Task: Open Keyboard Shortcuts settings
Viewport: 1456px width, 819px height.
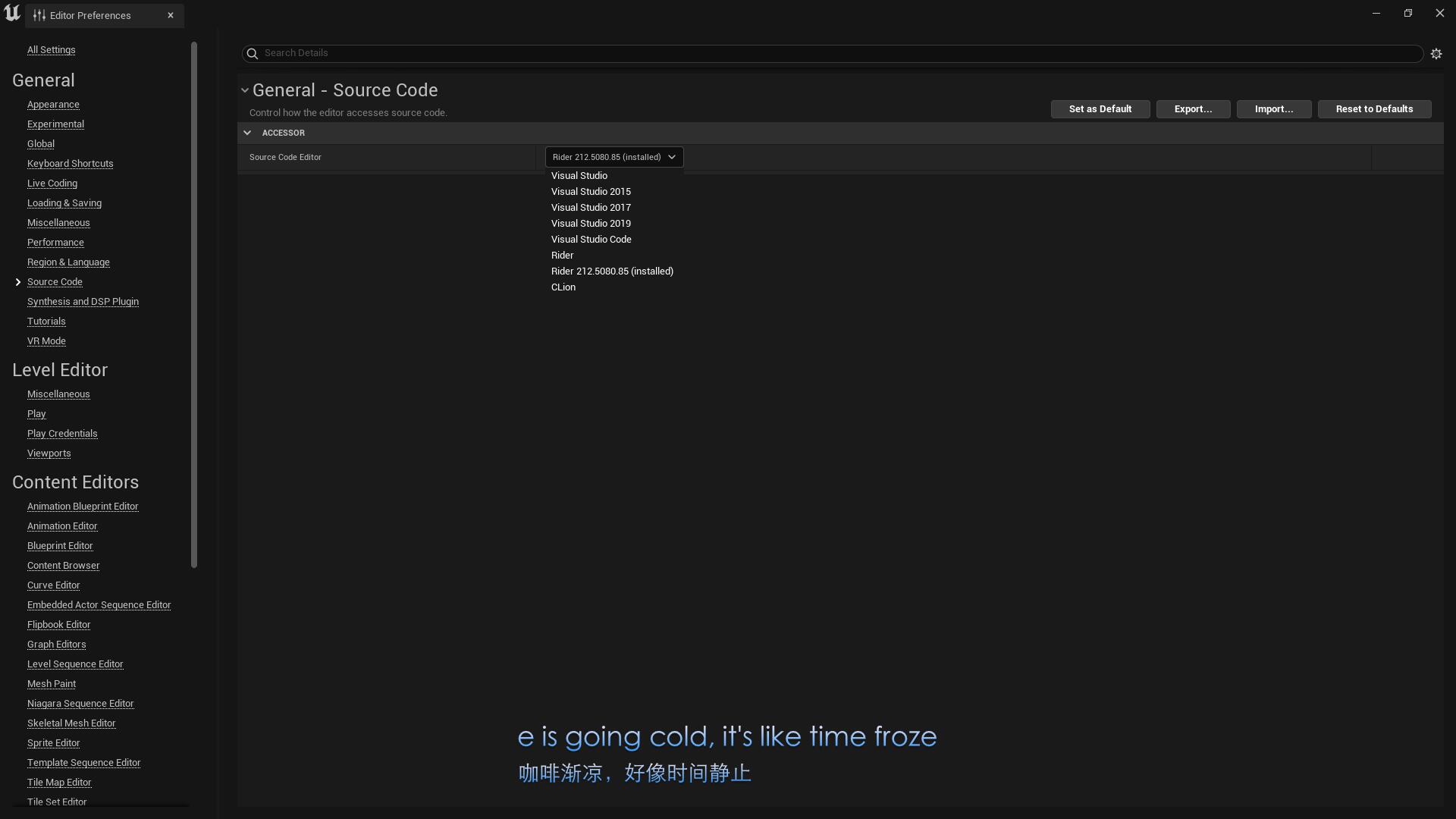Action: (x=70, y=163)
